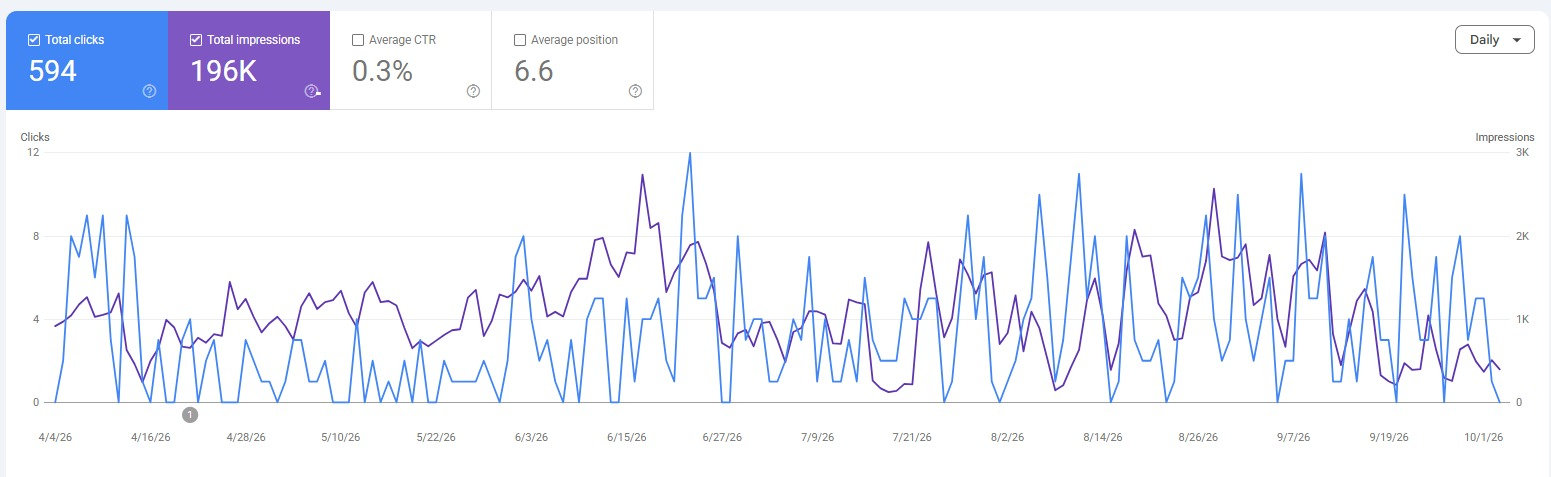Viewport: 1551px width, 477px height.
Task: Enable the Average CTR checkbox
Action: tap(358, 40)
